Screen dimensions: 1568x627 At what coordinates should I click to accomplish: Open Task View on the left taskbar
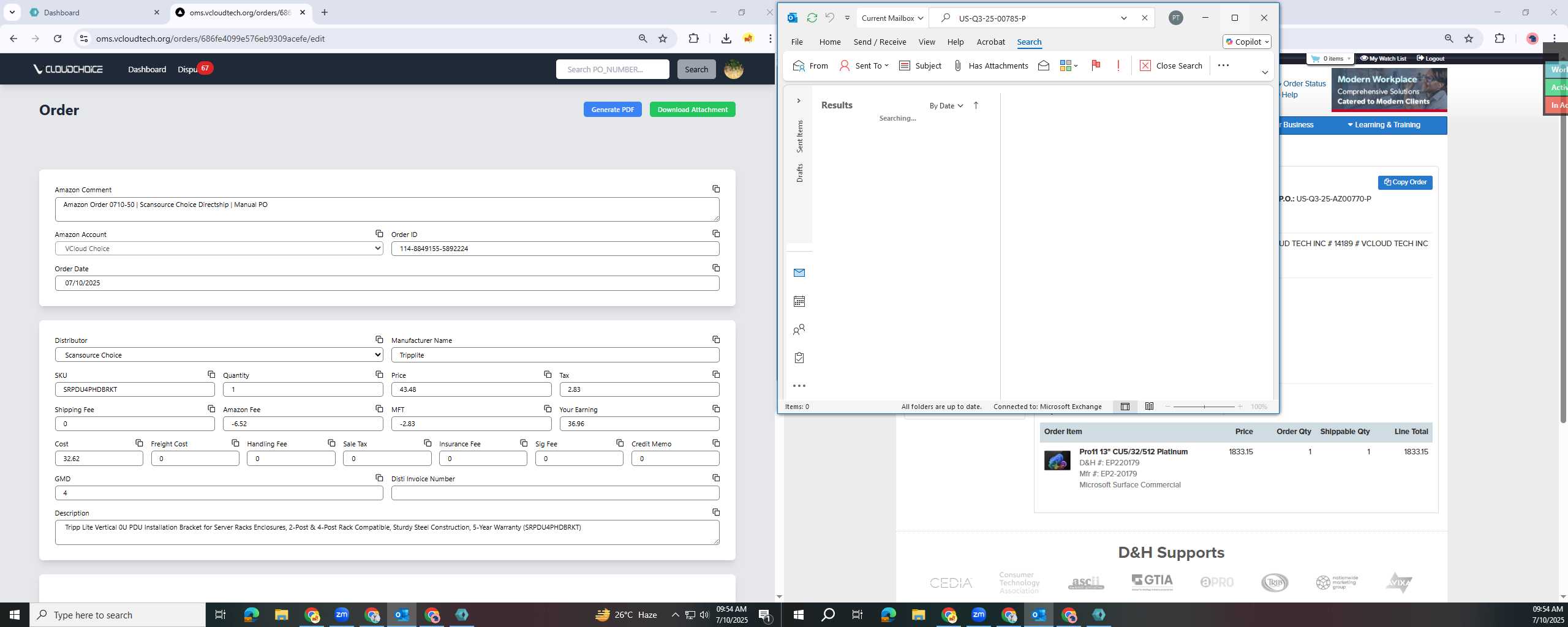pos(221,615)
